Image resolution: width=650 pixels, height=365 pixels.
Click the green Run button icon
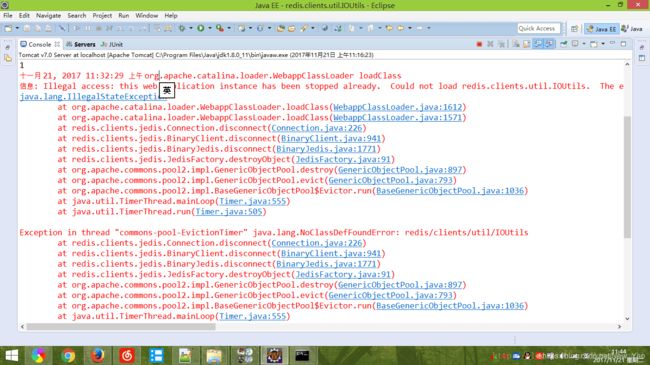click(x=201, y=28)
